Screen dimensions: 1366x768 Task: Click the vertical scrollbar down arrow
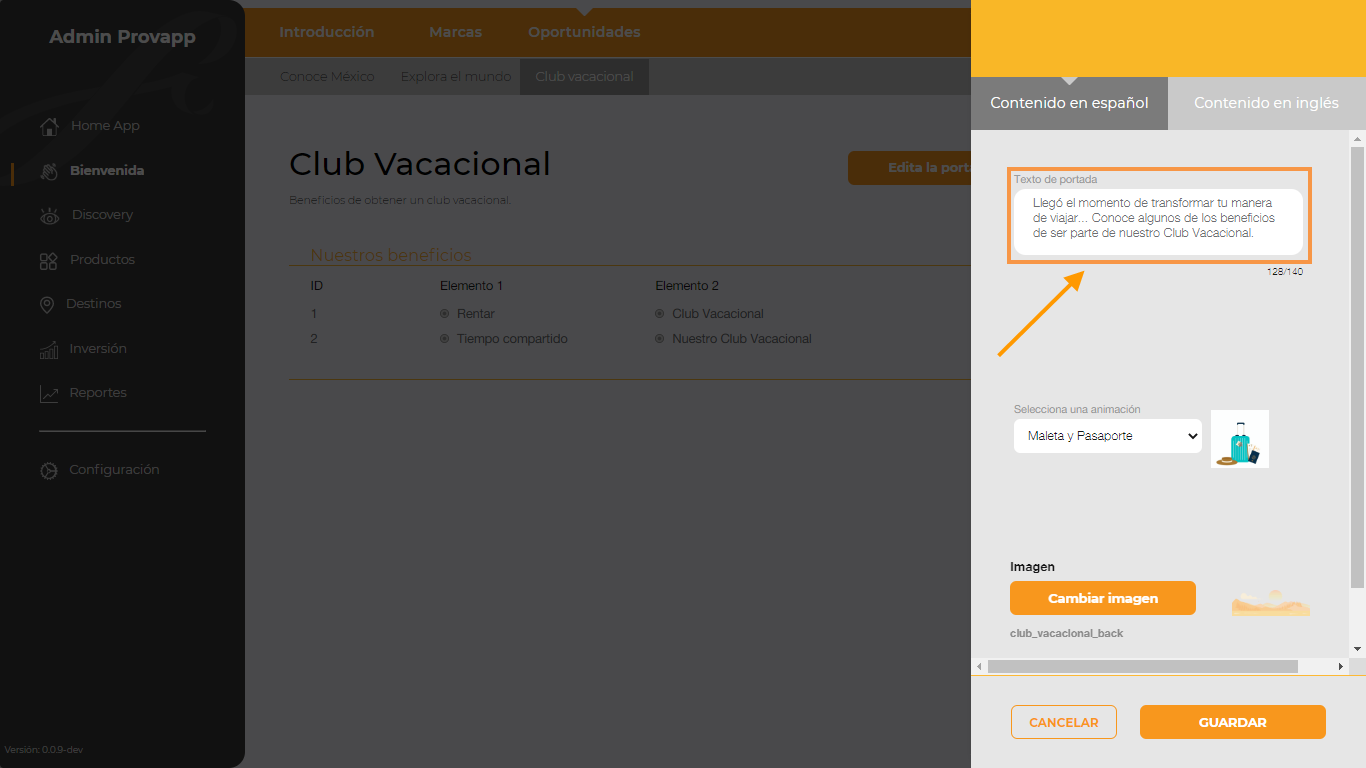(1357, 649)
